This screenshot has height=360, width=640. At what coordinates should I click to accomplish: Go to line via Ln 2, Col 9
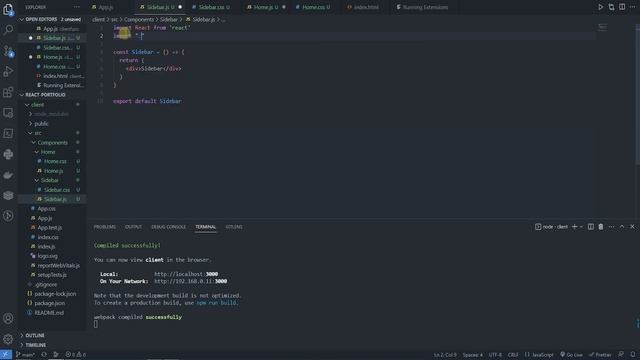tap(445, 355)
